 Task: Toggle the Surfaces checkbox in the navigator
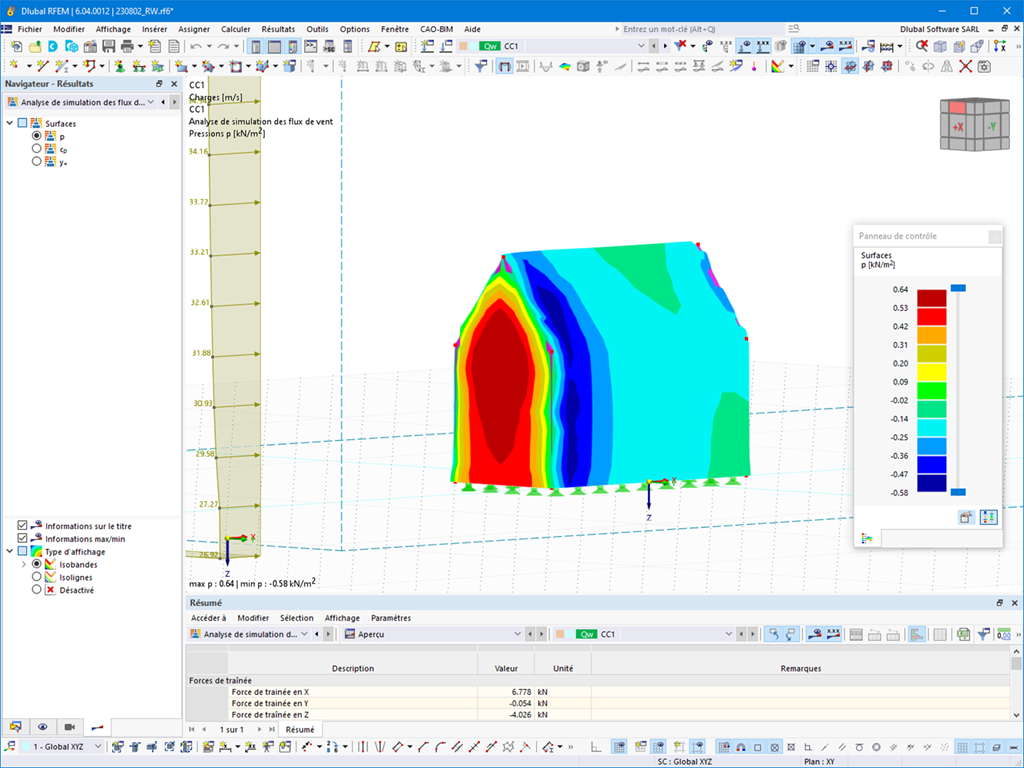[x=22, y=123]
